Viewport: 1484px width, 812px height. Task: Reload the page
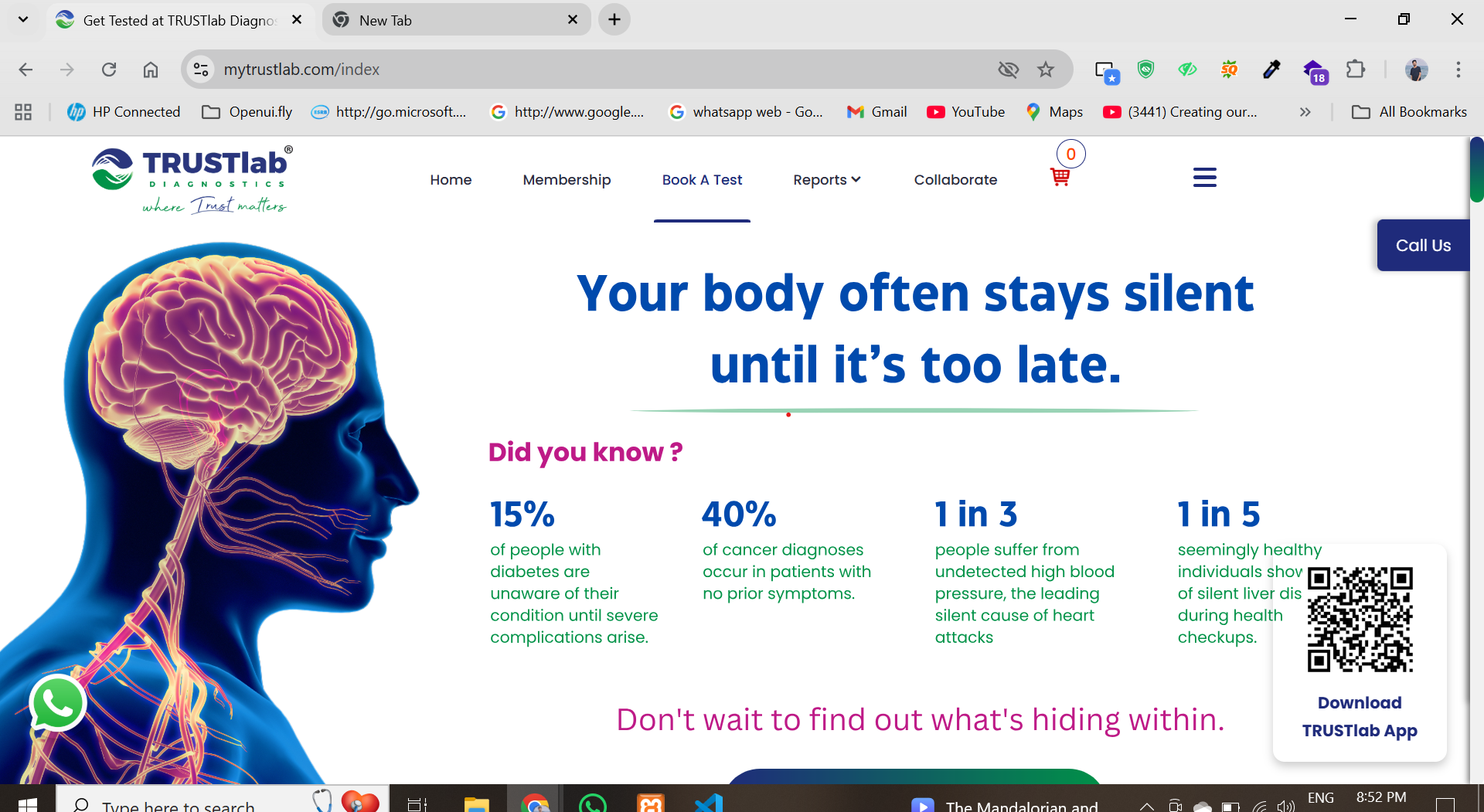point(109,70)
